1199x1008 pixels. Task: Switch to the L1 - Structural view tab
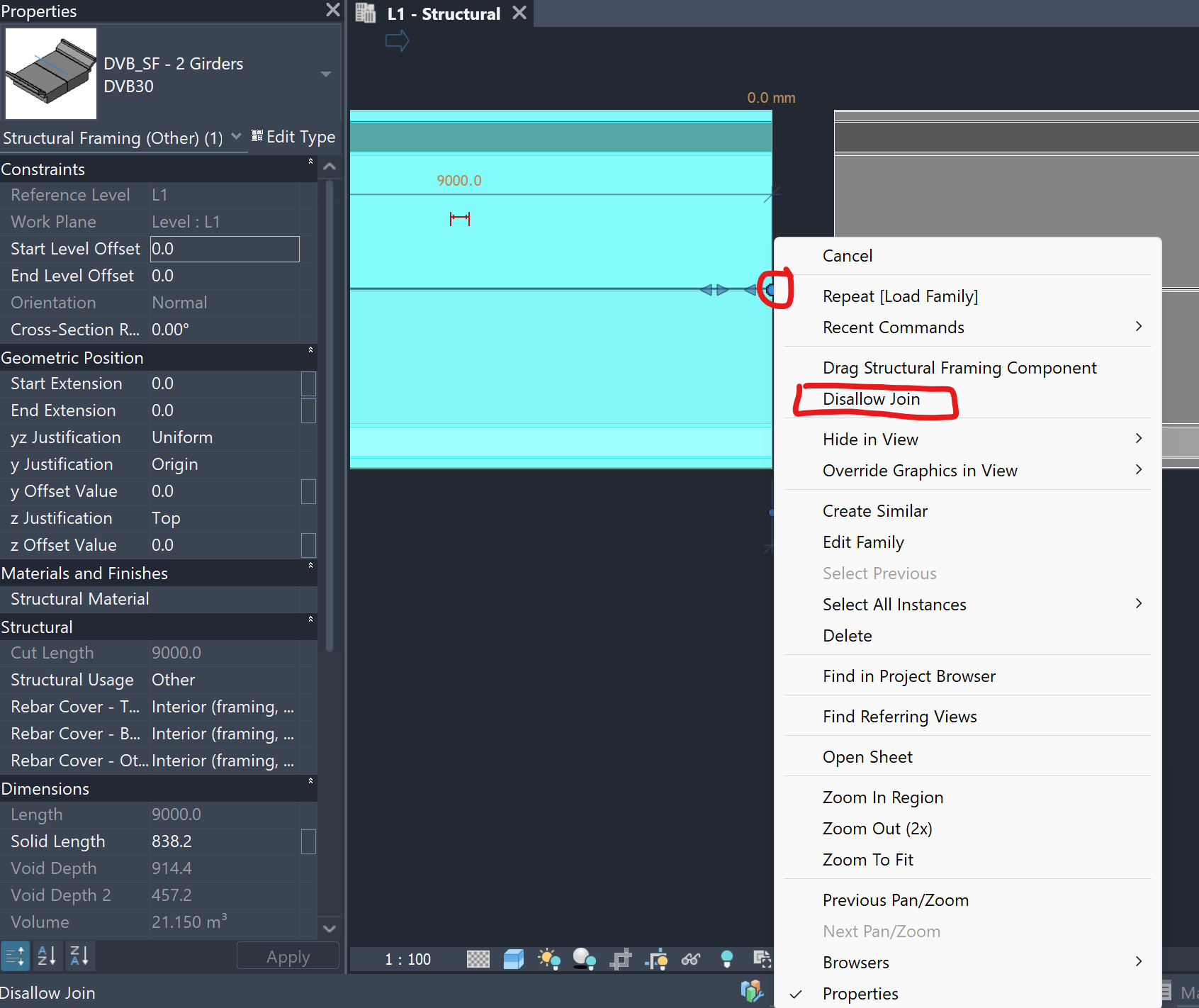click(444, 13)
